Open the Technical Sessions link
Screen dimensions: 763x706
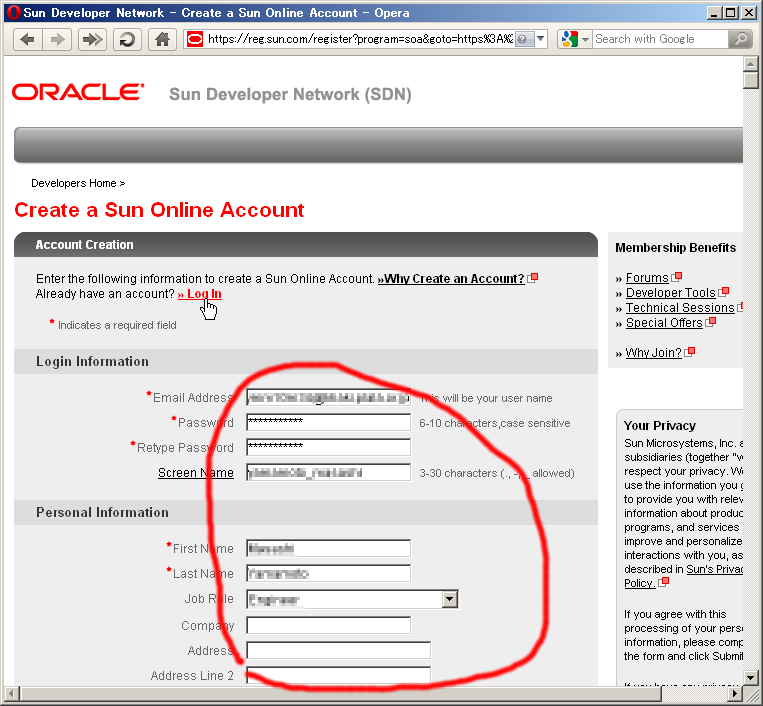click(x=680, y=308)
